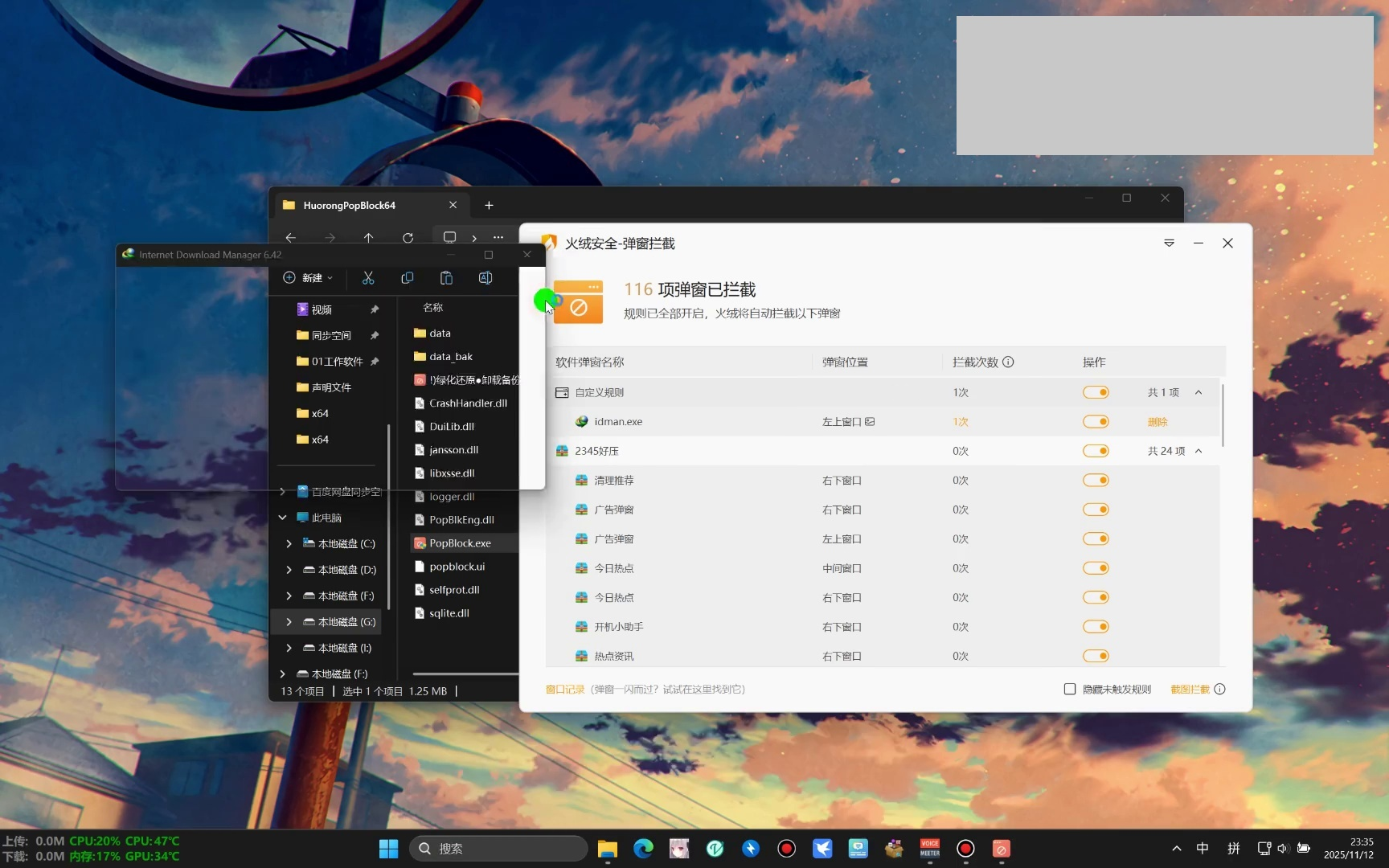
Task: Click the blue bird app on taskbar
Action: 822,849
